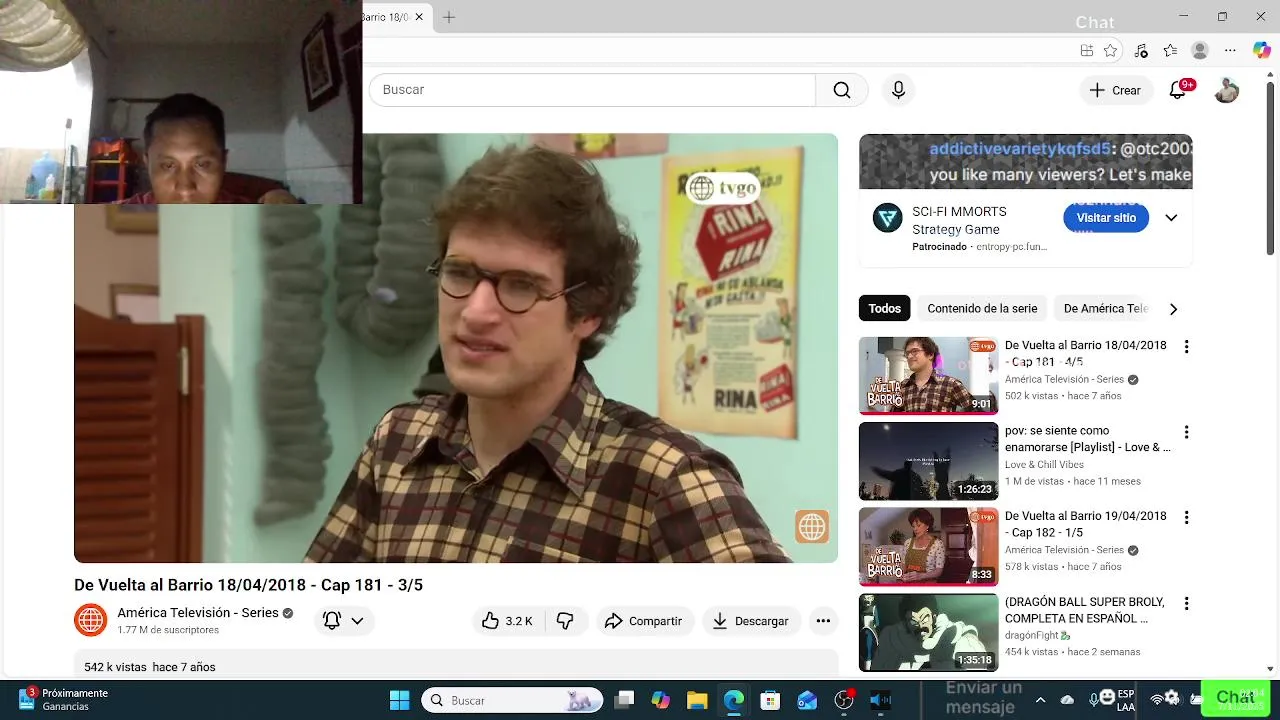Select the Contenido de la serie chip
The height and width of the screenshot is (720, 1280).
(982, 309)
